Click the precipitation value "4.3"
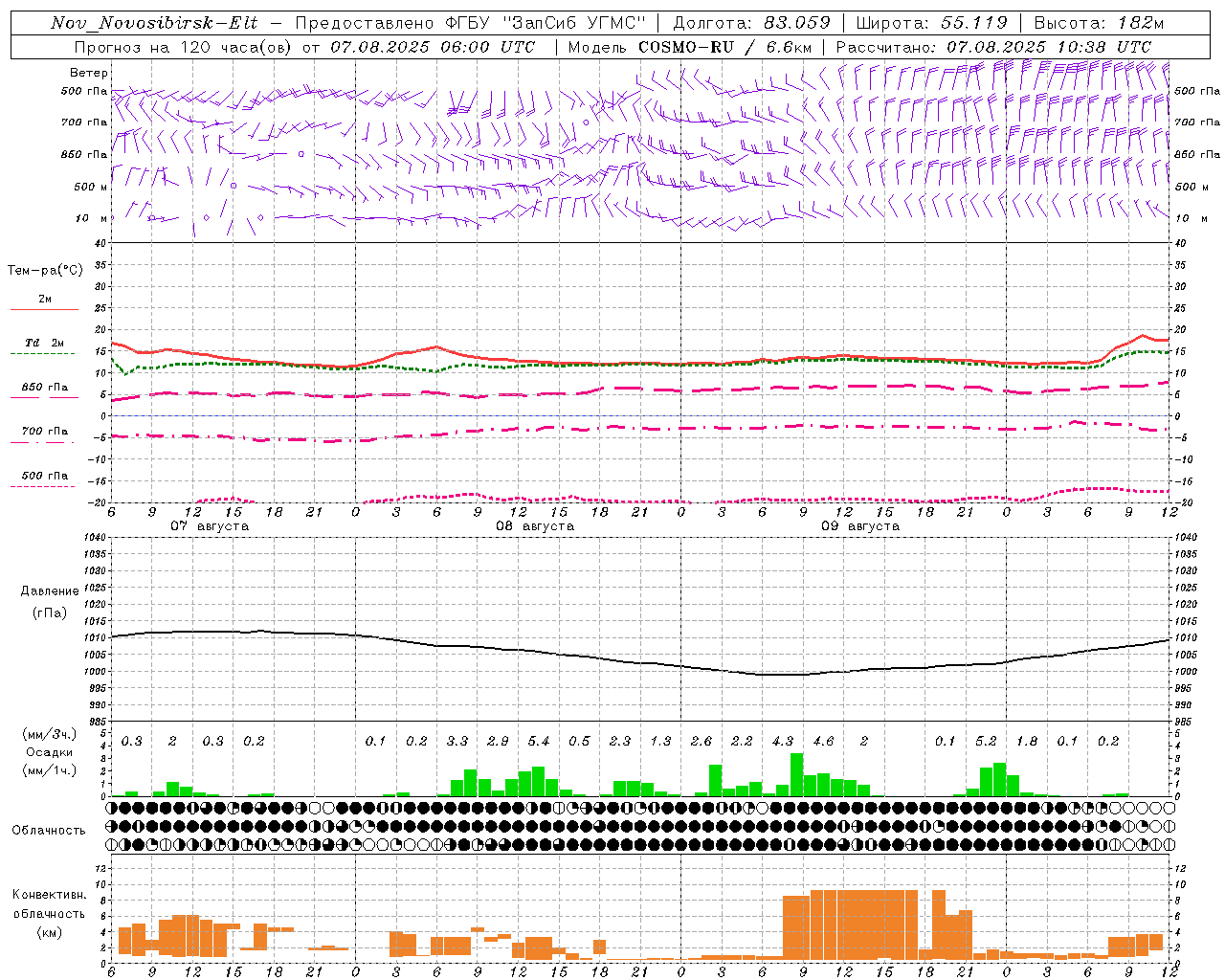This screenshot has height=980, width=1225. (783, 741)
